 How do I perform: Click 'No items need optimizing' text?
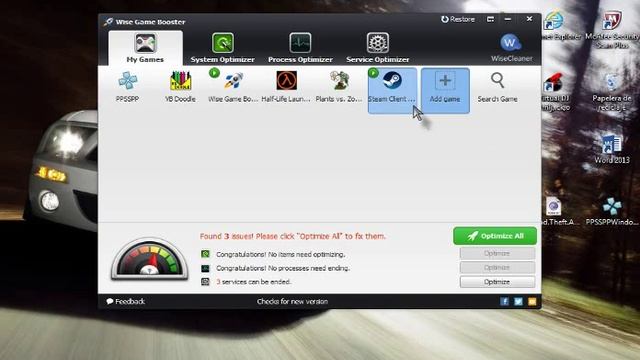281,254
